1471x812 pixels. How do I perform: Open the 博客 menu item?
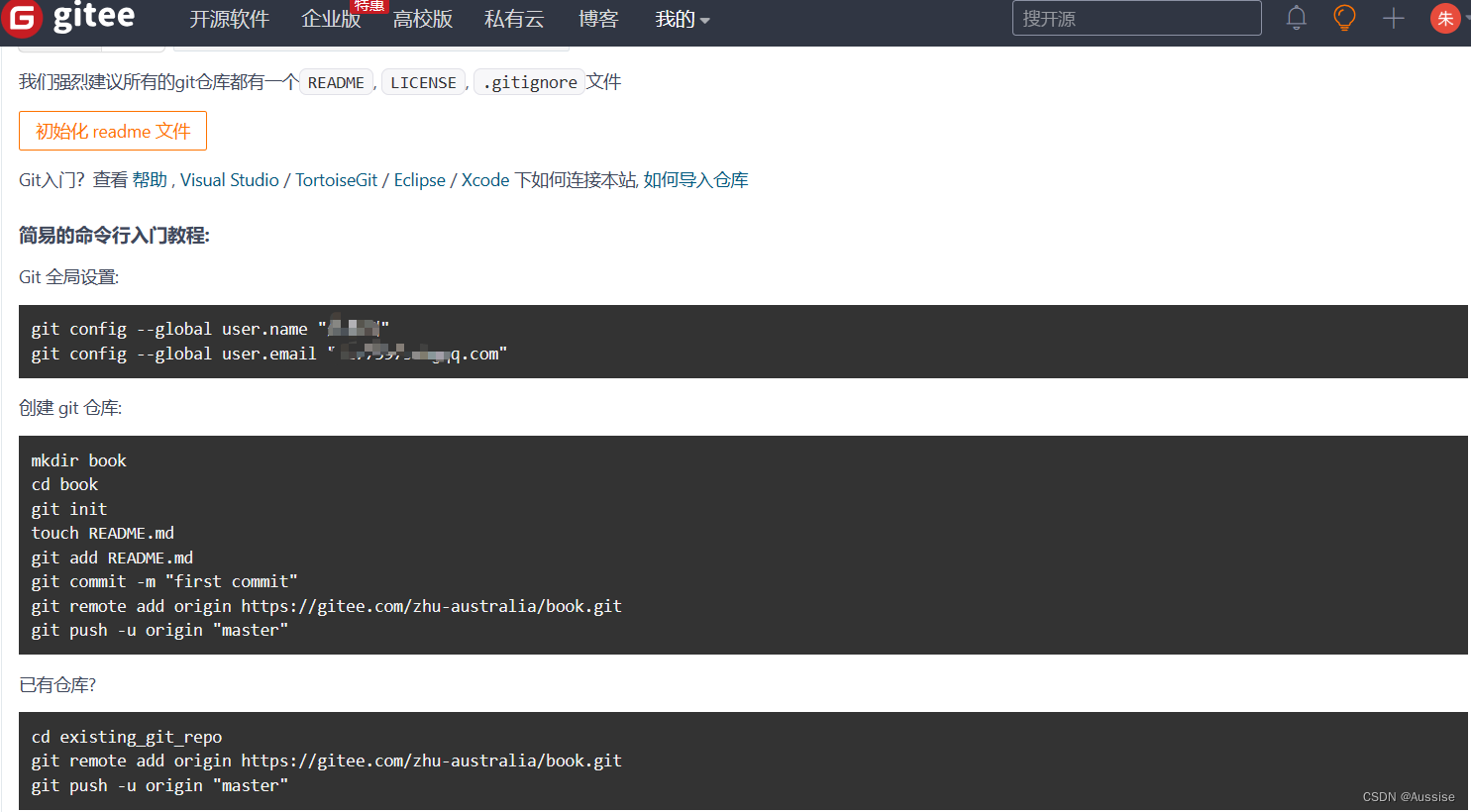tap(598, 19)
